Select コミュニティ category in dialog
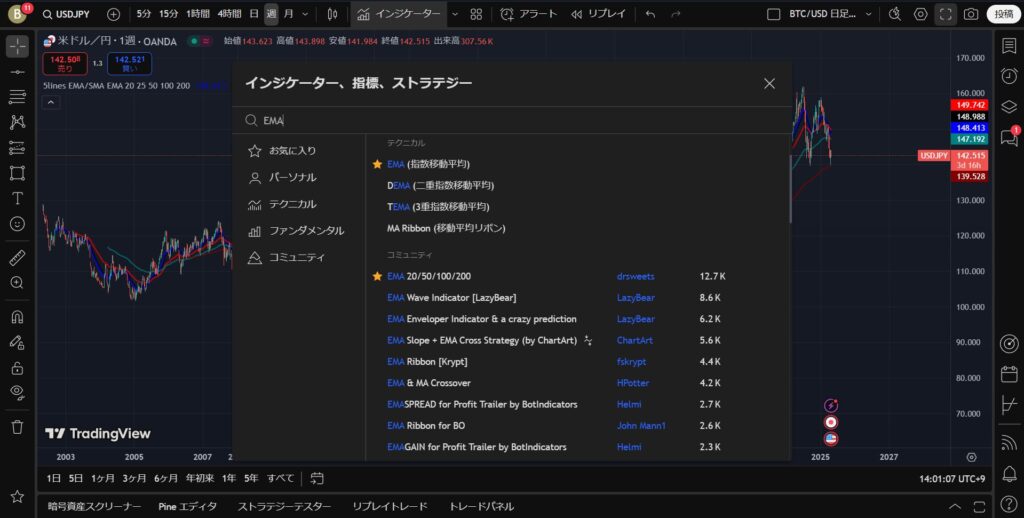Screen dimensions: 1024x518 286,258
